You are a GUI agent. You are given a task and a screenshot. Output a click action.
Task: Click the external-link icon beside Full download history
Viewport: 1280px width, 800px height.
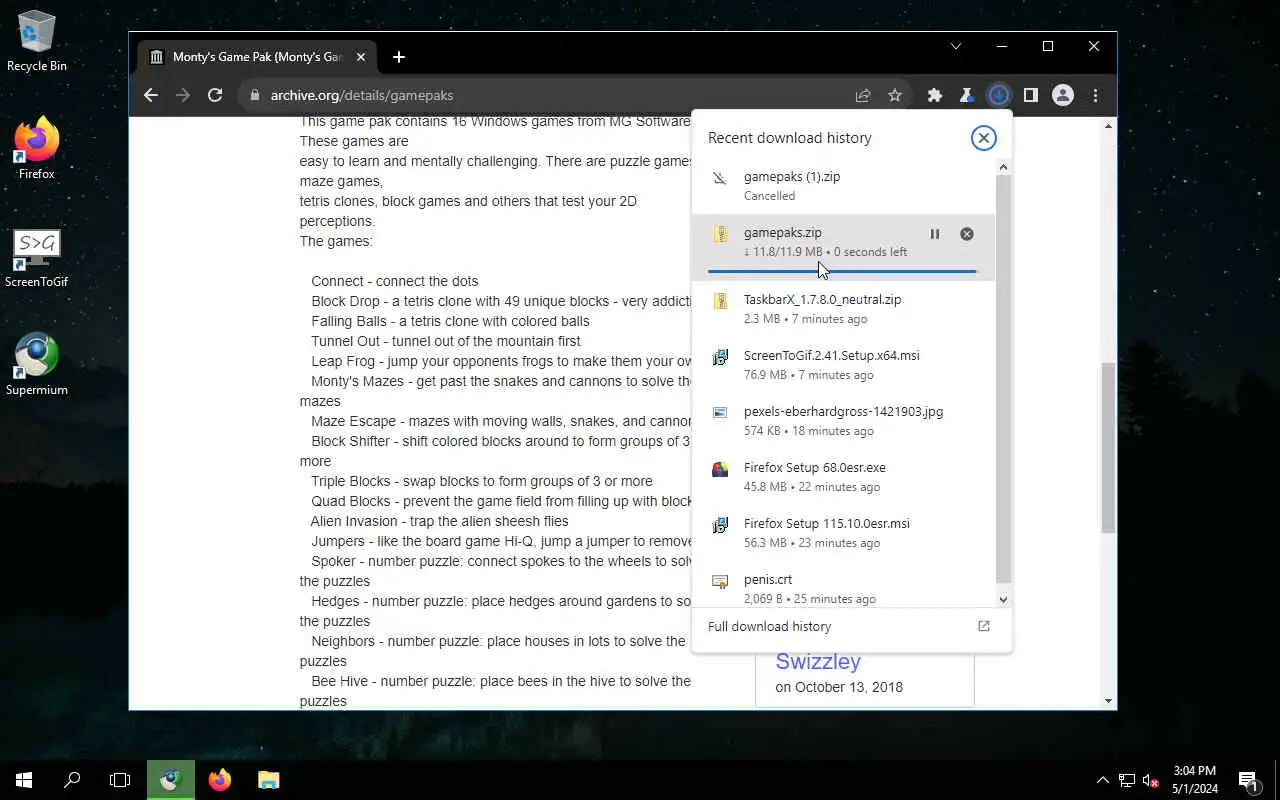pos(984,626)
